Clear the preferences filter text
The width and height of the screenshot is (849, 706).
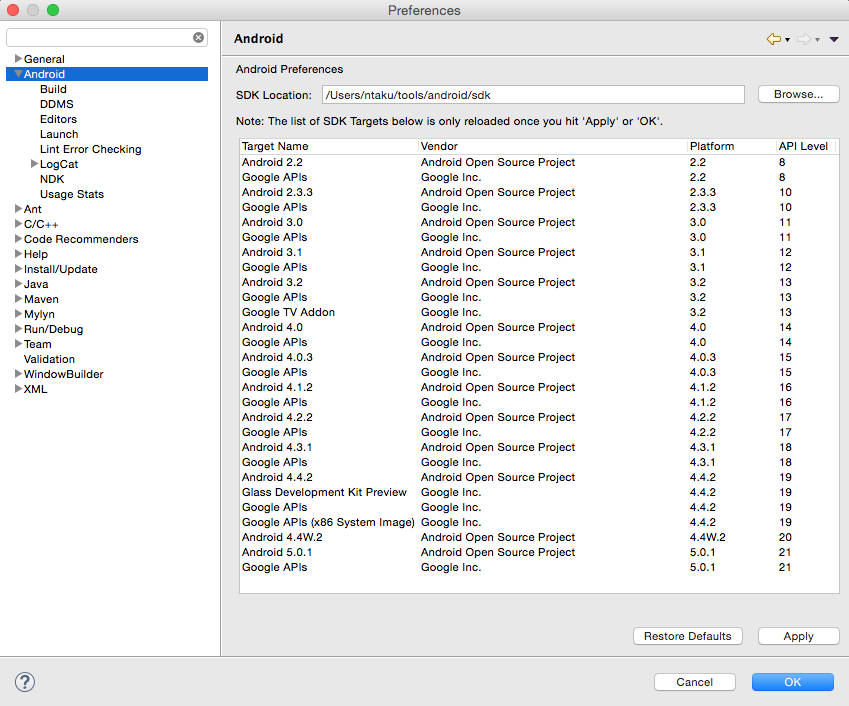pos(198,37)
